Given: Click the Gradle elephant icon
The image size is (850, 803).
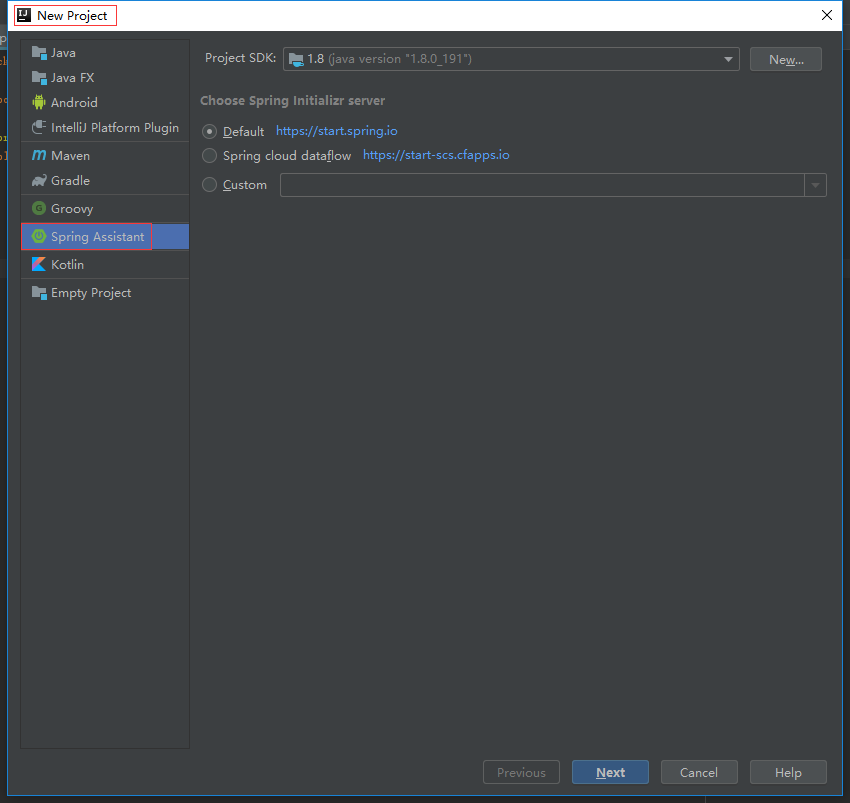Looking at the screenshot, I should click(39, 181).
